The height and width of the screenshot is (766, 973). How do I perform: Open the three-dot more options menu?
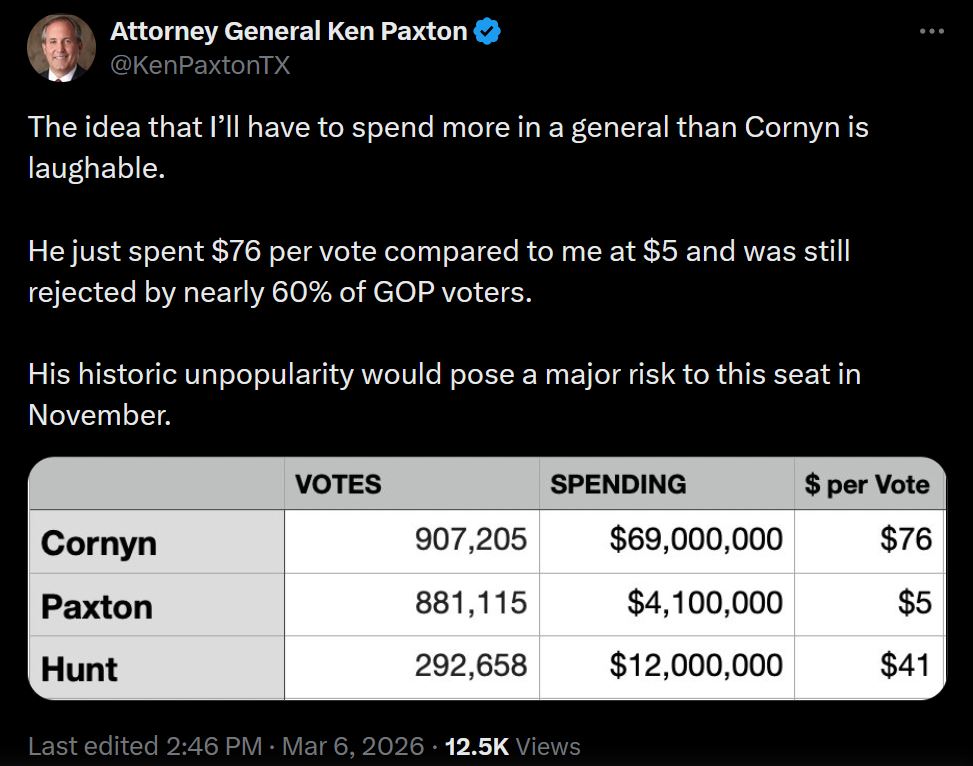(x=931, y=32)
